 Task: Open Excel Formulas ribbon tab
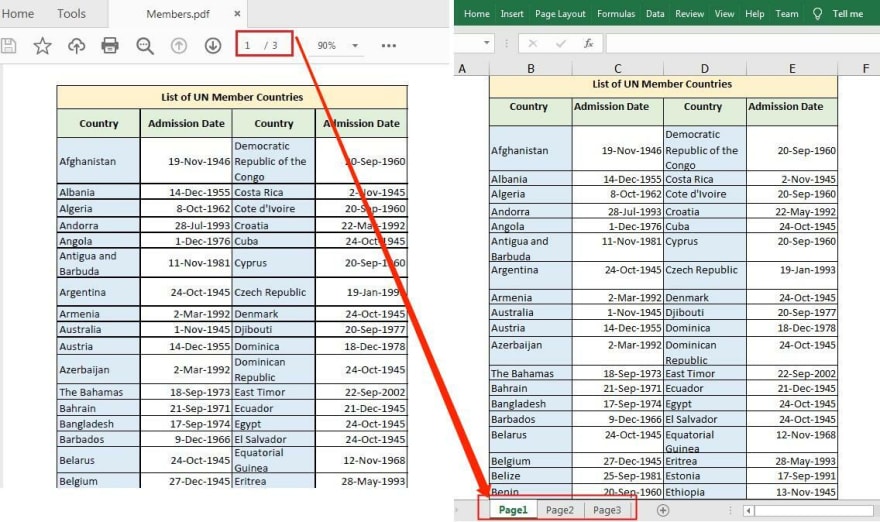coord(616,13)
